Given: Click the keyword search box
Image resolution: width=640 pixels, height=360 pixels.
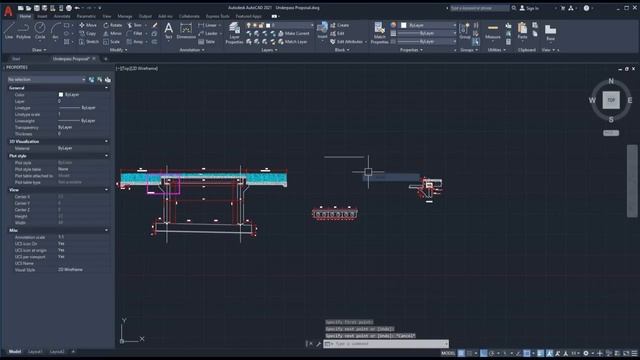Looking at the screenshot, I should tap(480, 8).
